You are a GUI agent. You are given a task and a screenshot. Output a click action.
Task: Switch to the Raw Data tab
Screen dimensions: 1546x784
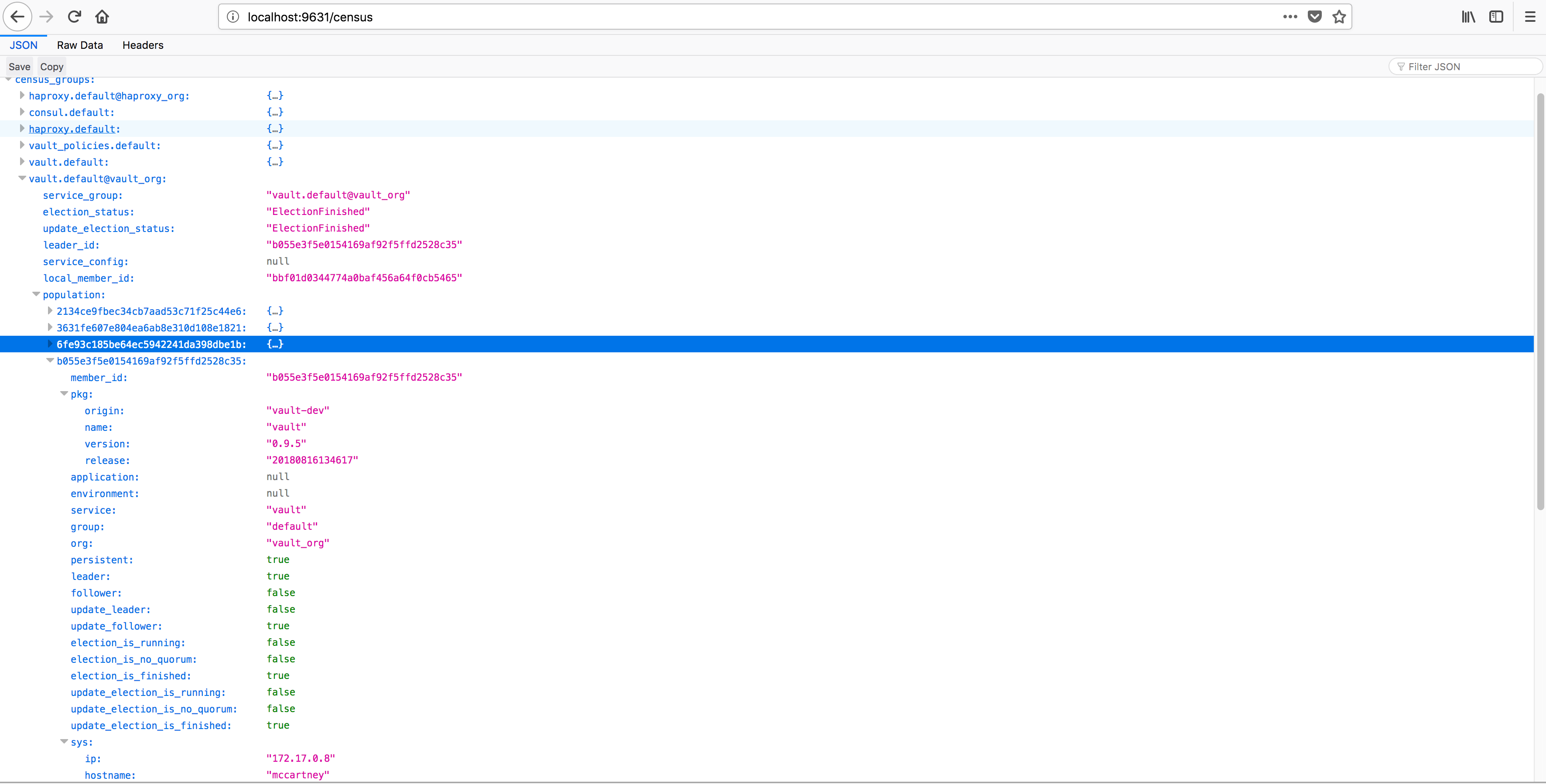pos(80,45)
